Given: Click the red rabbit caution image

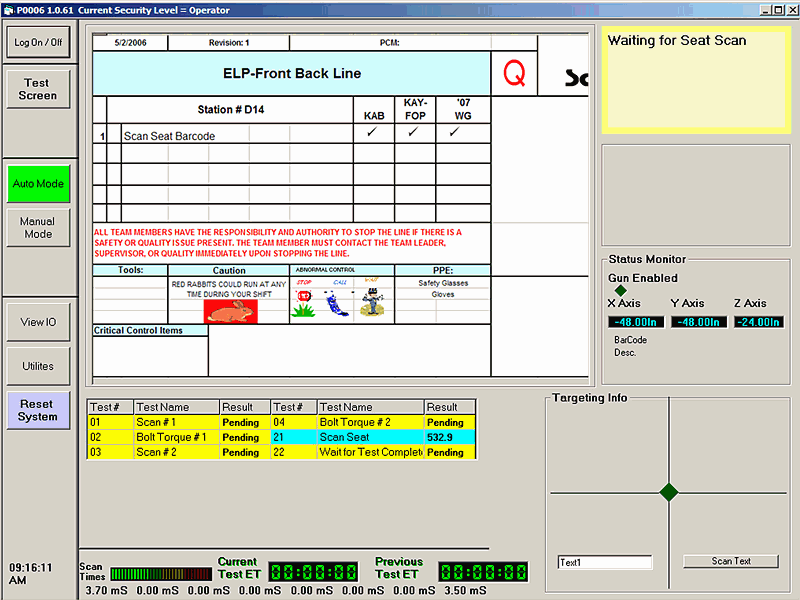Looking at the screenshot, I should pyautogui.click(x=231, y=311).
